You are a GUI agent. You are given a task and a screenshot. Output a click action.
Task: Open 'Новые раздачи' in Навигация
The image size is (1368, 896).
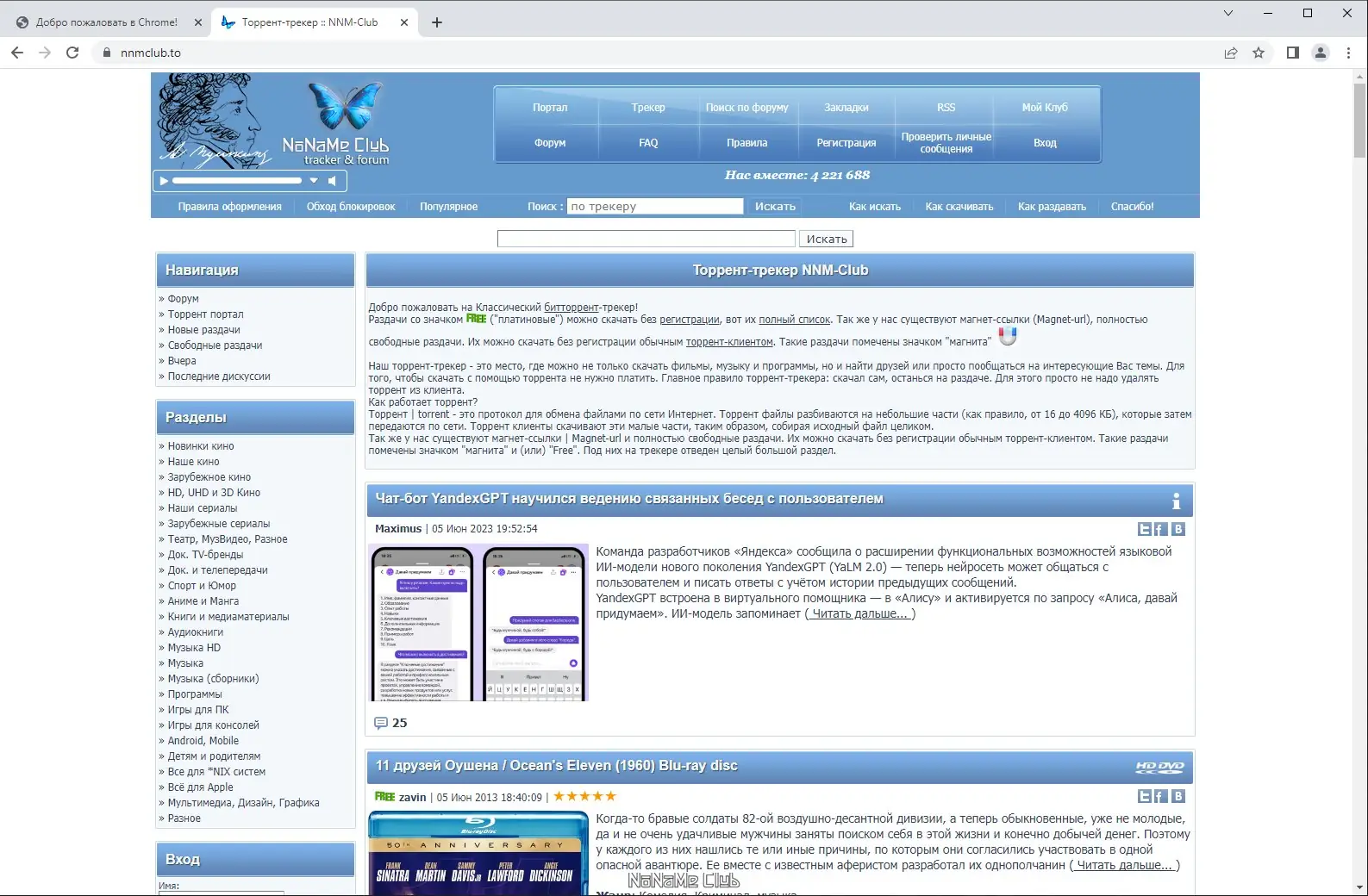(x=204, y=330)
